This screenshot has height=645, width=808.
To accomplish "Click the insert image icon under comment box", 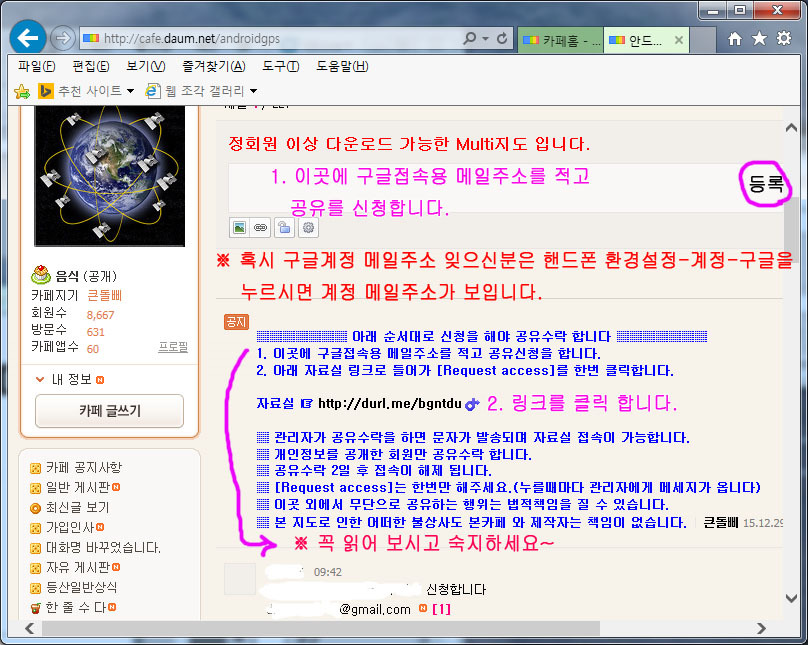I will pos(240,228).
